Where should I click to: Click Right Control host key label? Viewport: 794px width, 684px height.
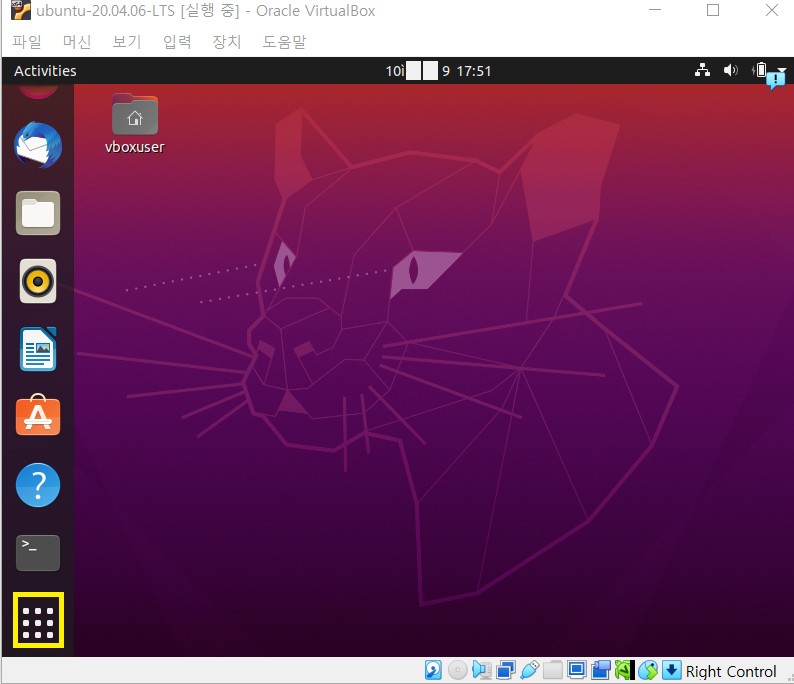731,671
